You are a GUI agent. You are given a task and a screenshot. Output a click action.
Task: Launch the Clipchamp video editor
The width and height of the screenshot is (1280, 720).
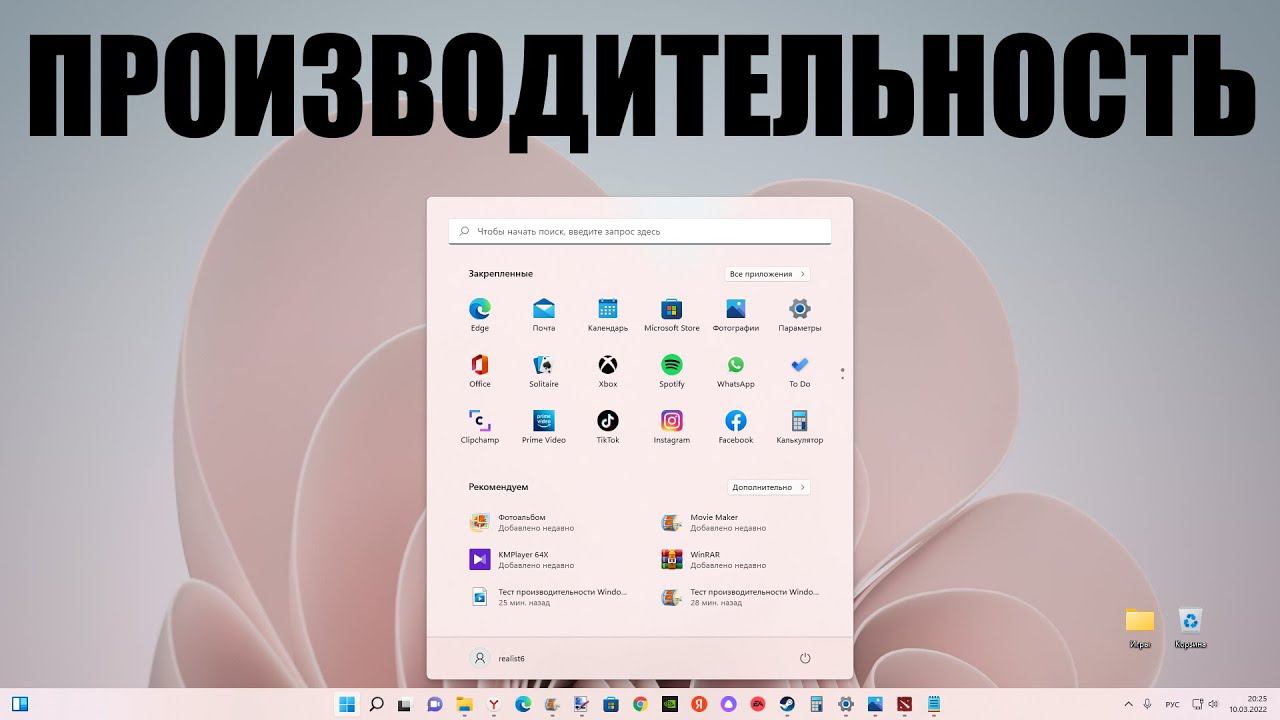pos(480,426)
